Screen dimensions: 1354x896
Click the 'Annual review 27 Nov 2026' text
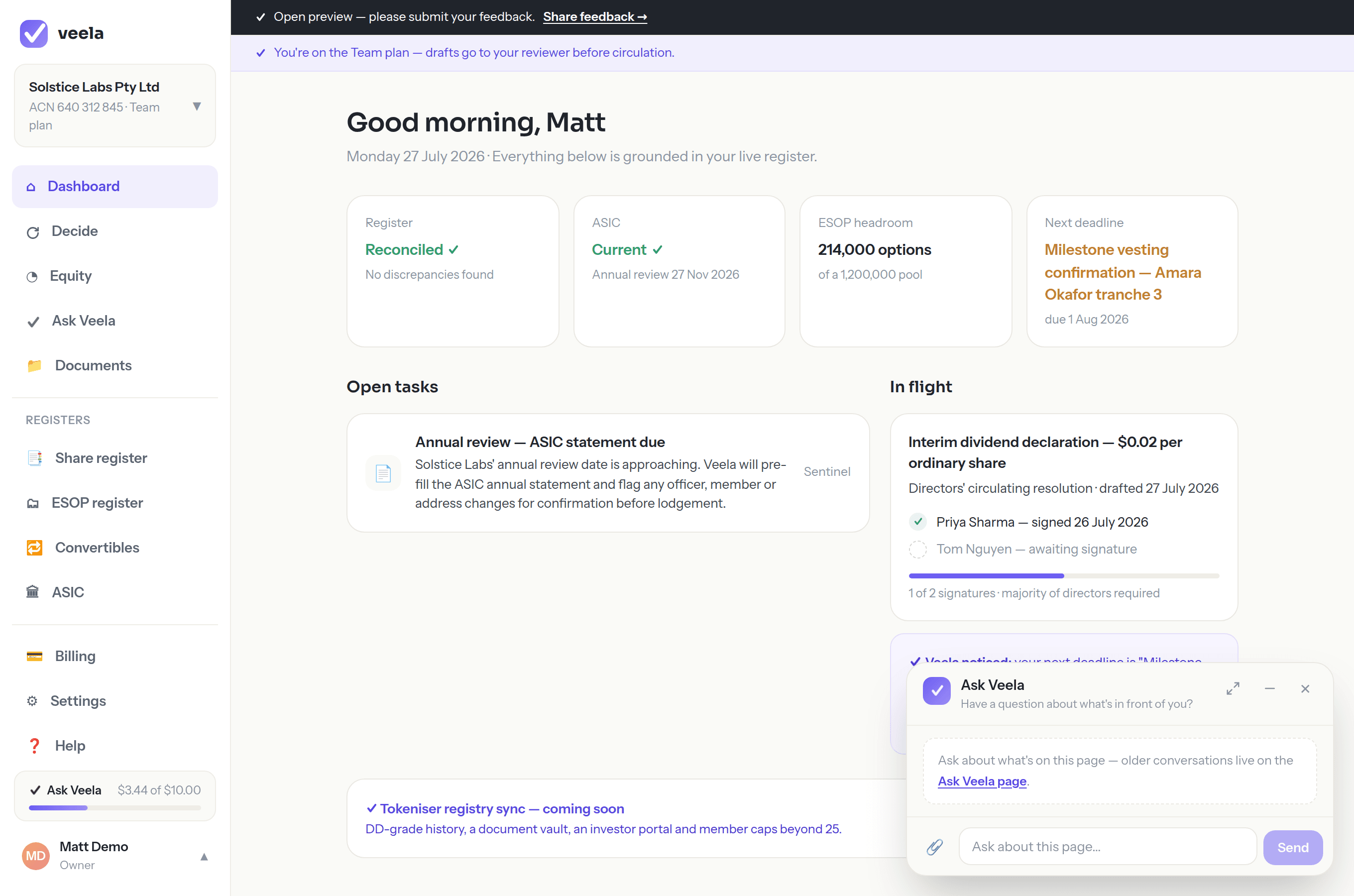point(665,275)
